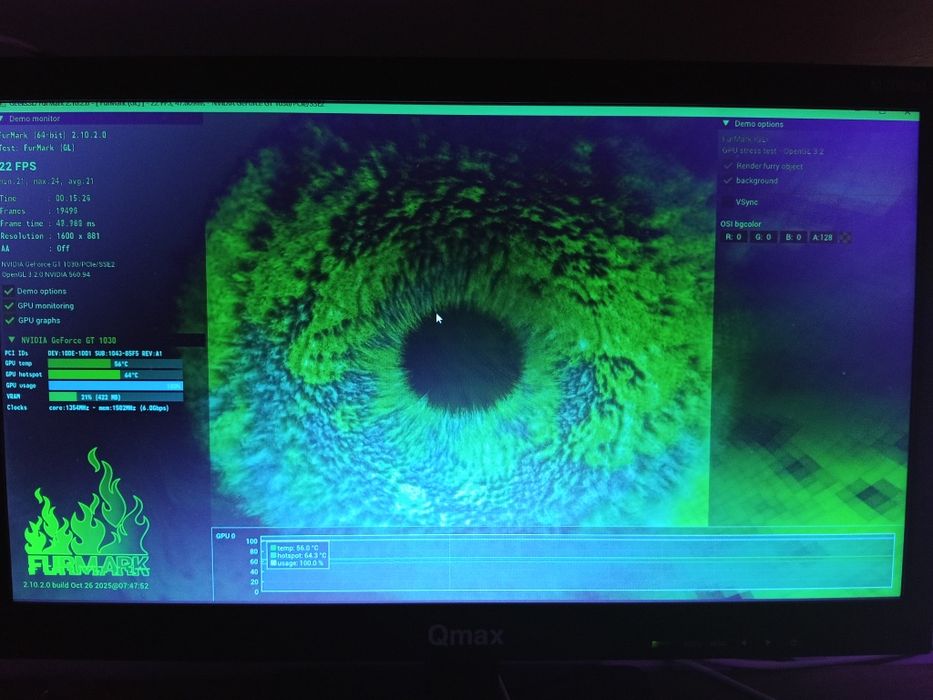933x700 pixels.
Task: Click the hotspot: 64.3 °C graph legend
Action: tap(299, 555)
